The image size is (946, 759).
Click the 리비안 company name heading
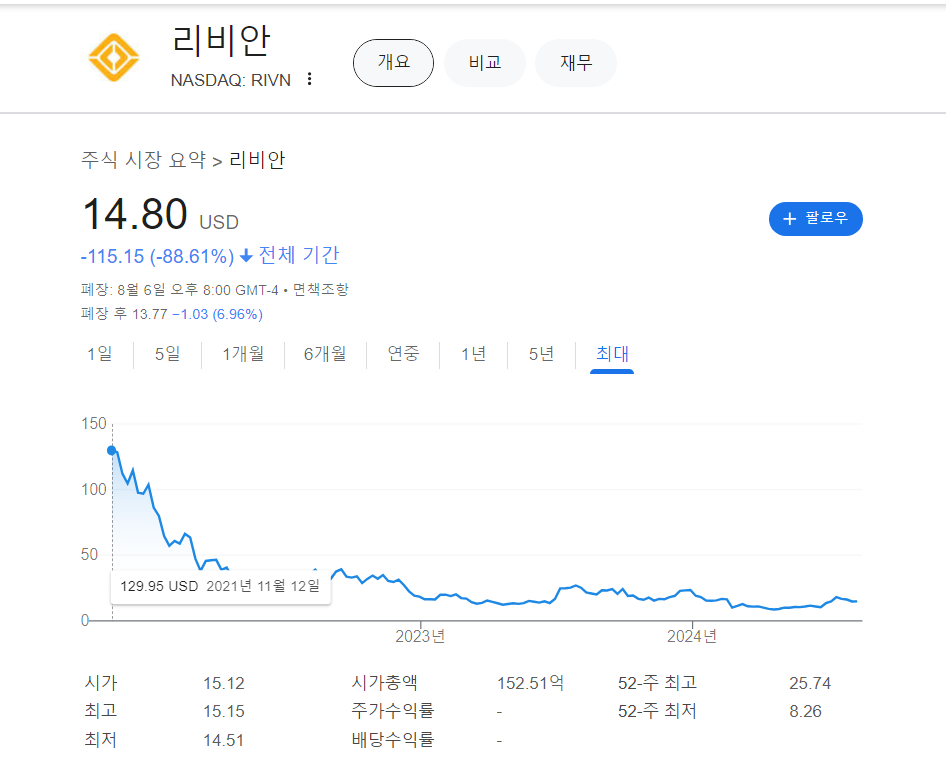coord(221,41)
